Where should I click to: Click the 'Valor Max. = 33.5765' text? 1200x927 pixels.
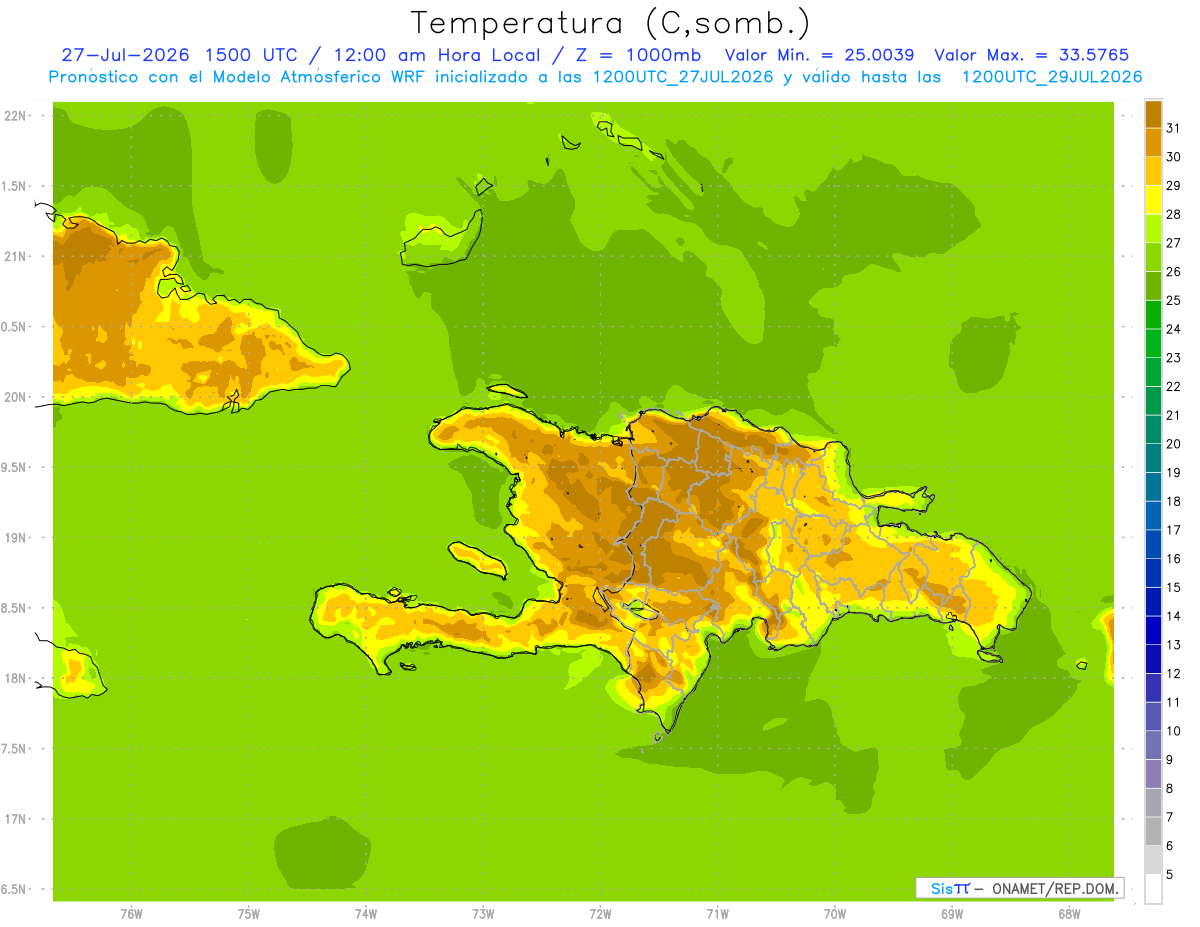(x=1031, y=55)
